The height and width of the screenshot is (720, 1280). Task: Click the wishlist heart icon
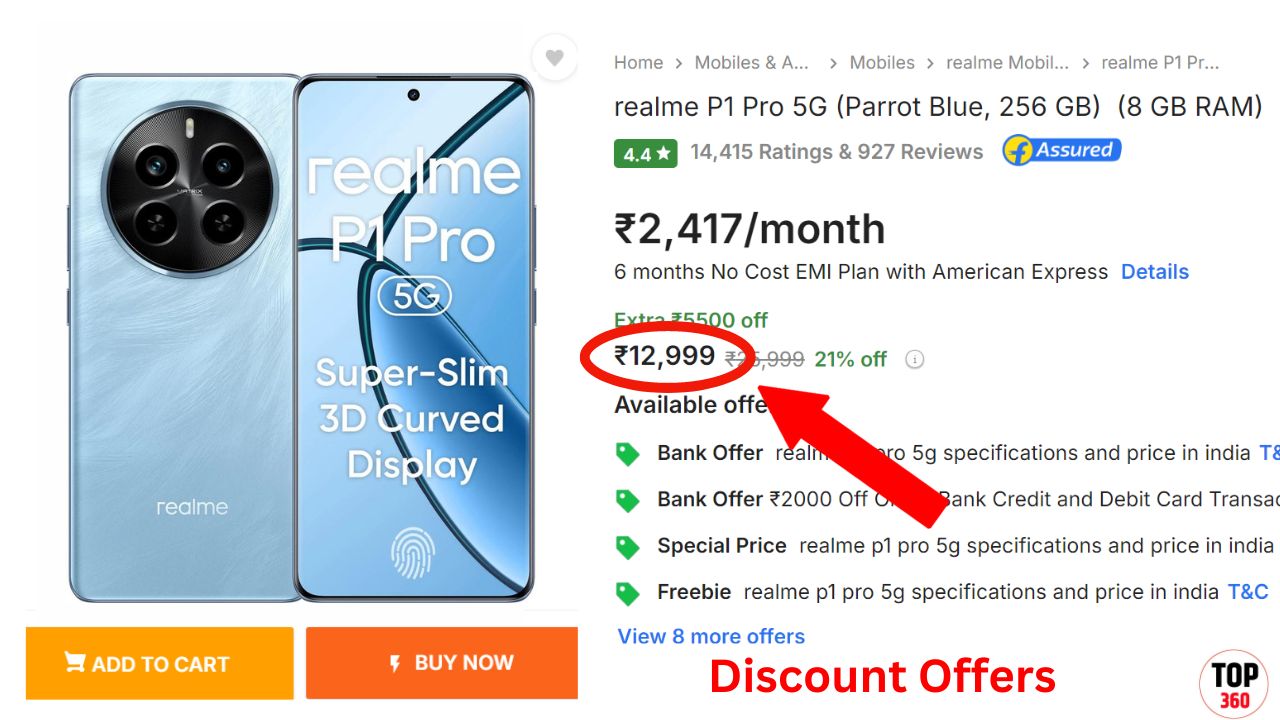pos(555,57)
